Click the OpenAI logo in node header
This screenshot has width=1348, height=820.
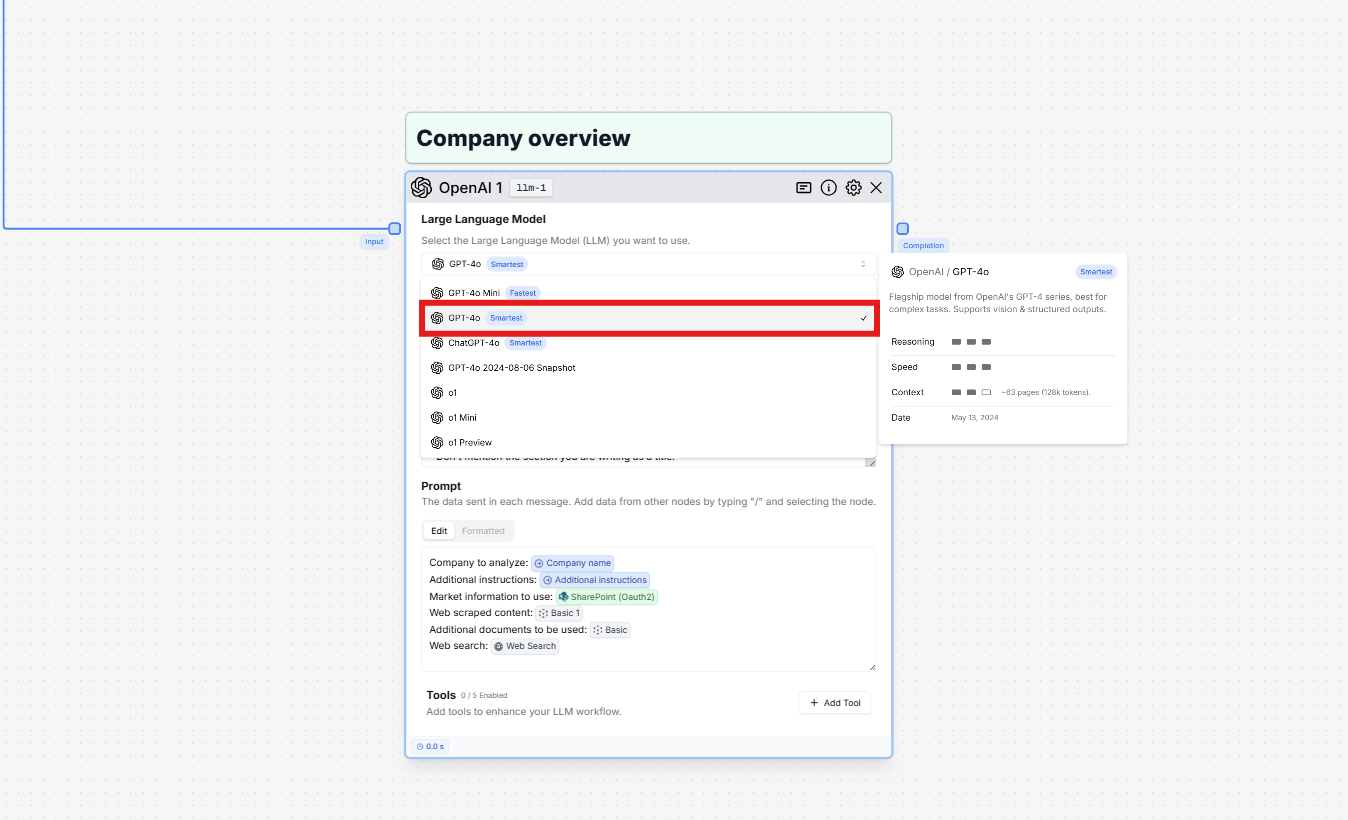(x=421, y=188)
